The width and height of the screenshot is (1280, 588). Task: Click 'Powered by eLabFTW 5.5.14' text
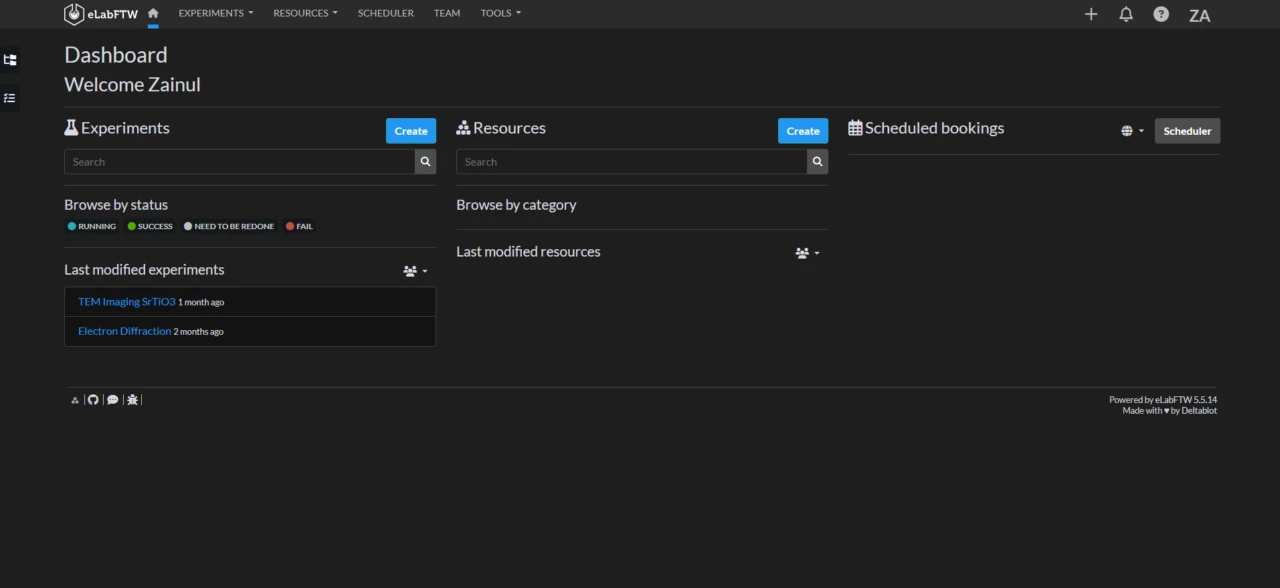[1163, 400]
